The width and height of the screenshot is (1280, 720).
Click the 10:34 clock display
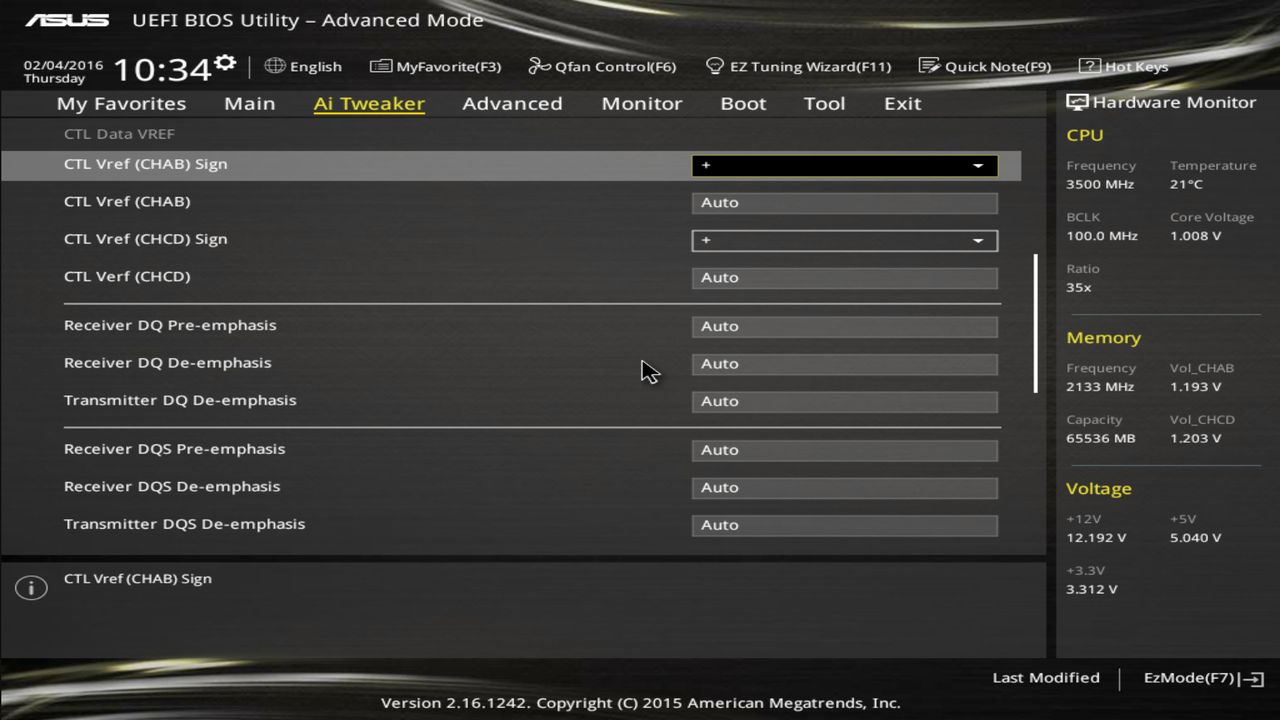(x=162, y=69)
